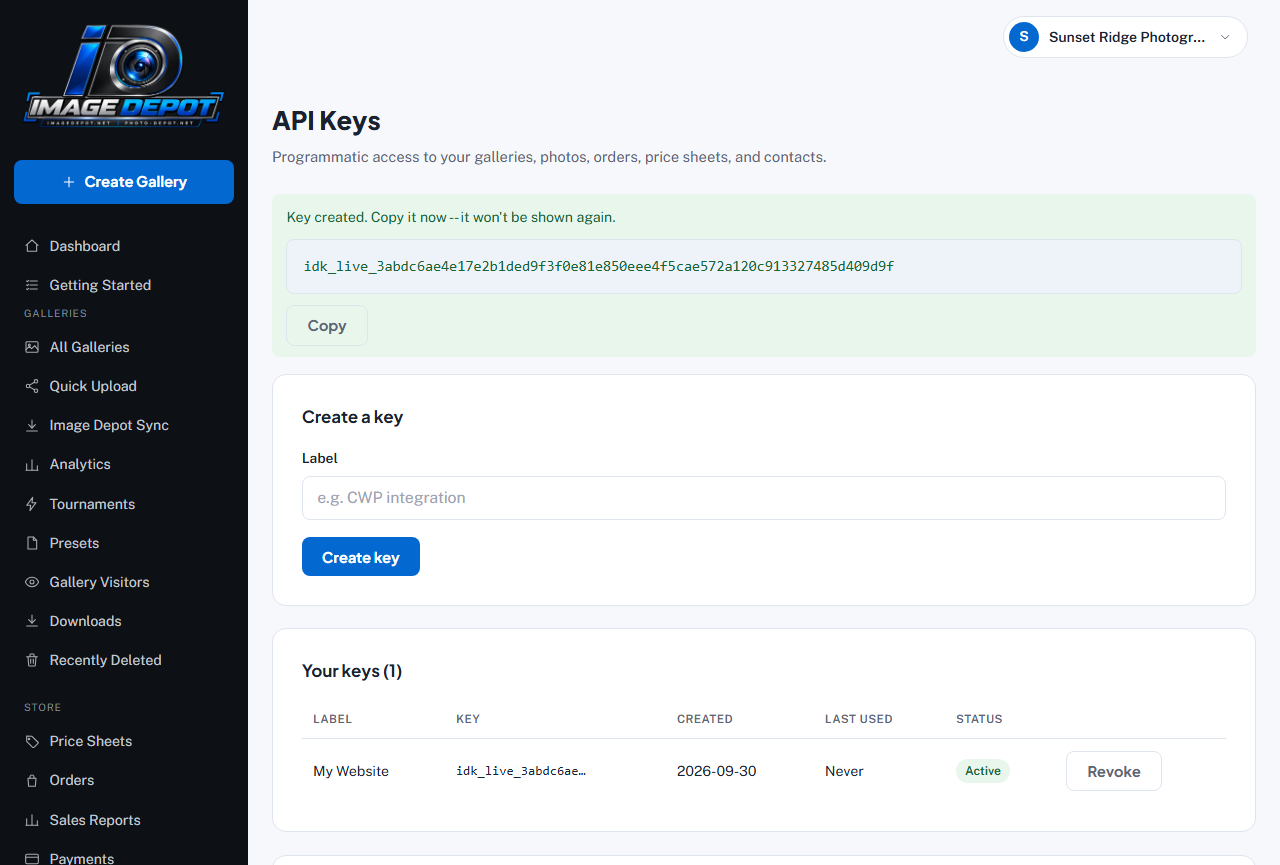Click the Active status badge
This screenshot has width=1280, height=865.
click(x=983, y=771)
